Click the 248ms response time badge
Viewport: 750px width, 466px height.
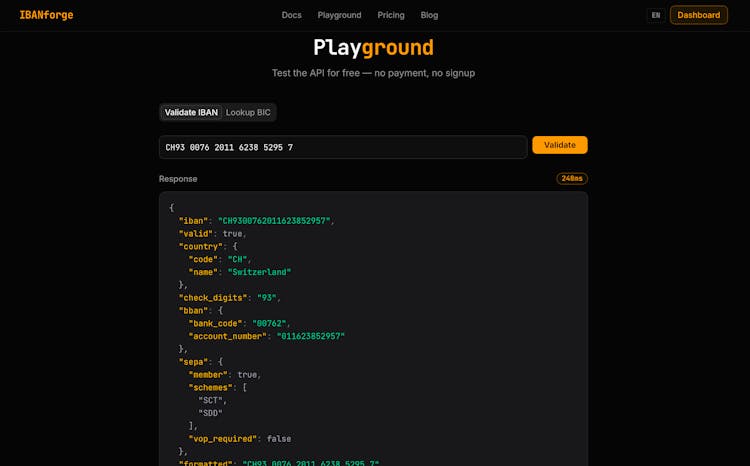pos(572,179)
